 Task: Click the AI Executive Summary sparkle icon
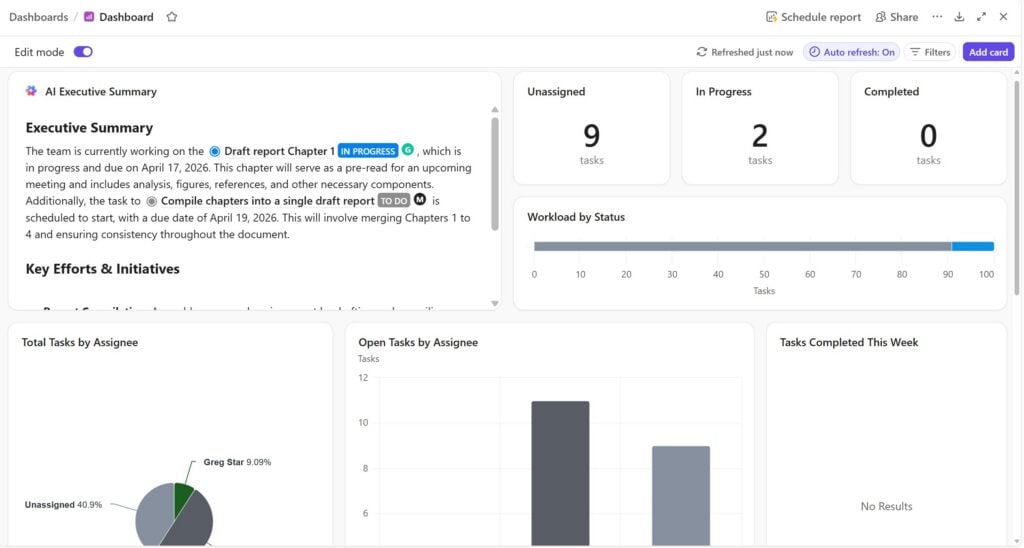tap(31, 91)
